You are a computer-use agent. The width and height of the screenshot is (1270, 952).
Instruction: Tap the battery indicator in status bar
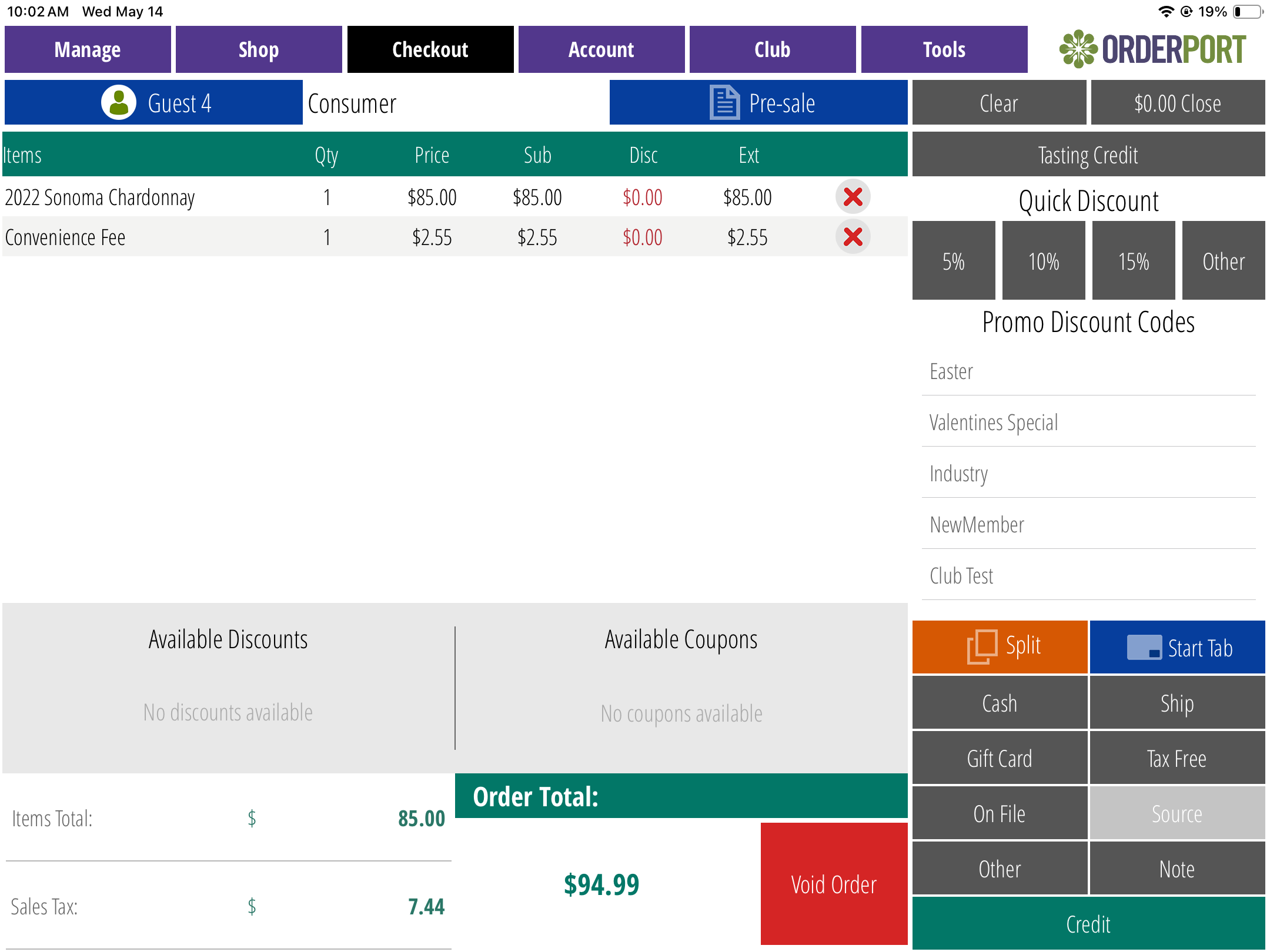tap(1248, 12)
